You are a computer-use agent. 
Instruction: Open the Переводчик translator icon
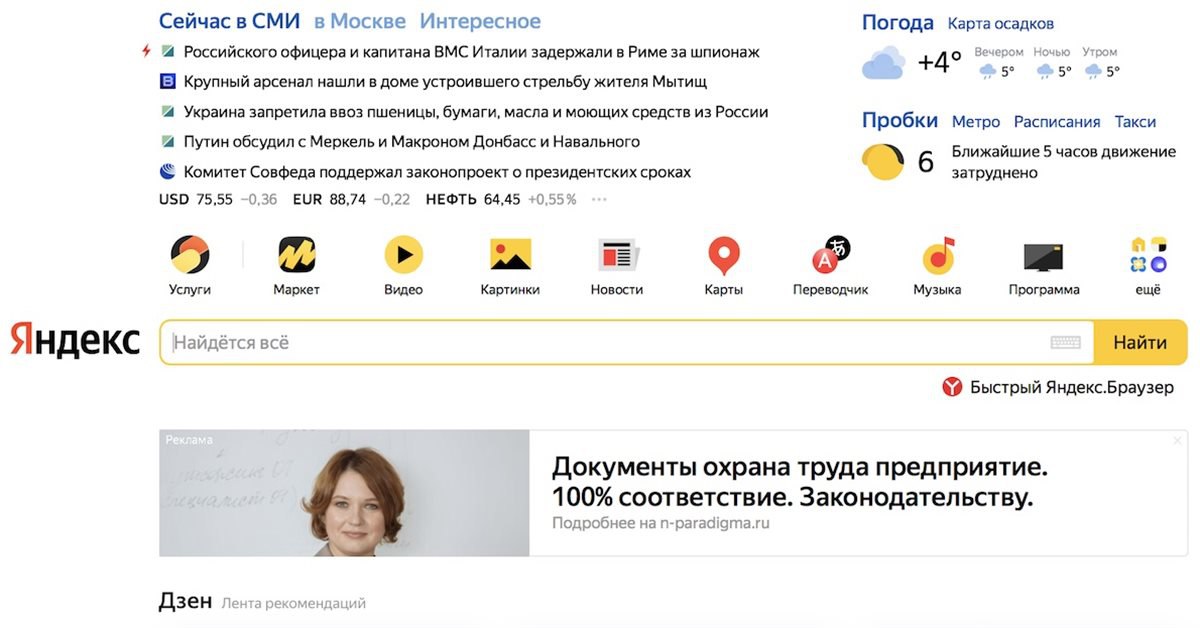(830, 255)
